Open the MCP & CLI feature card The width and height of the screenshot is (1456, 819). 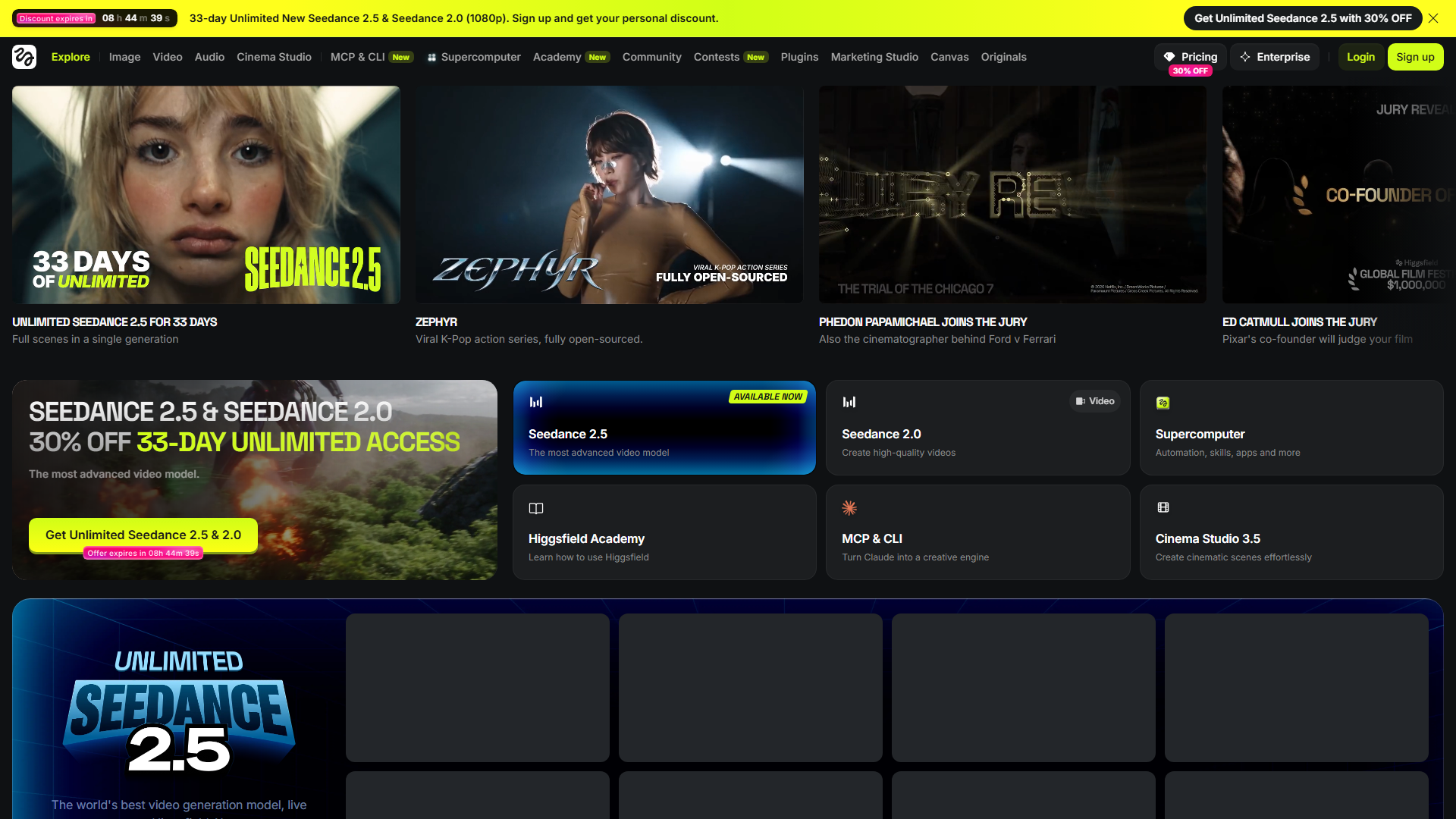(x=978, y=532)
